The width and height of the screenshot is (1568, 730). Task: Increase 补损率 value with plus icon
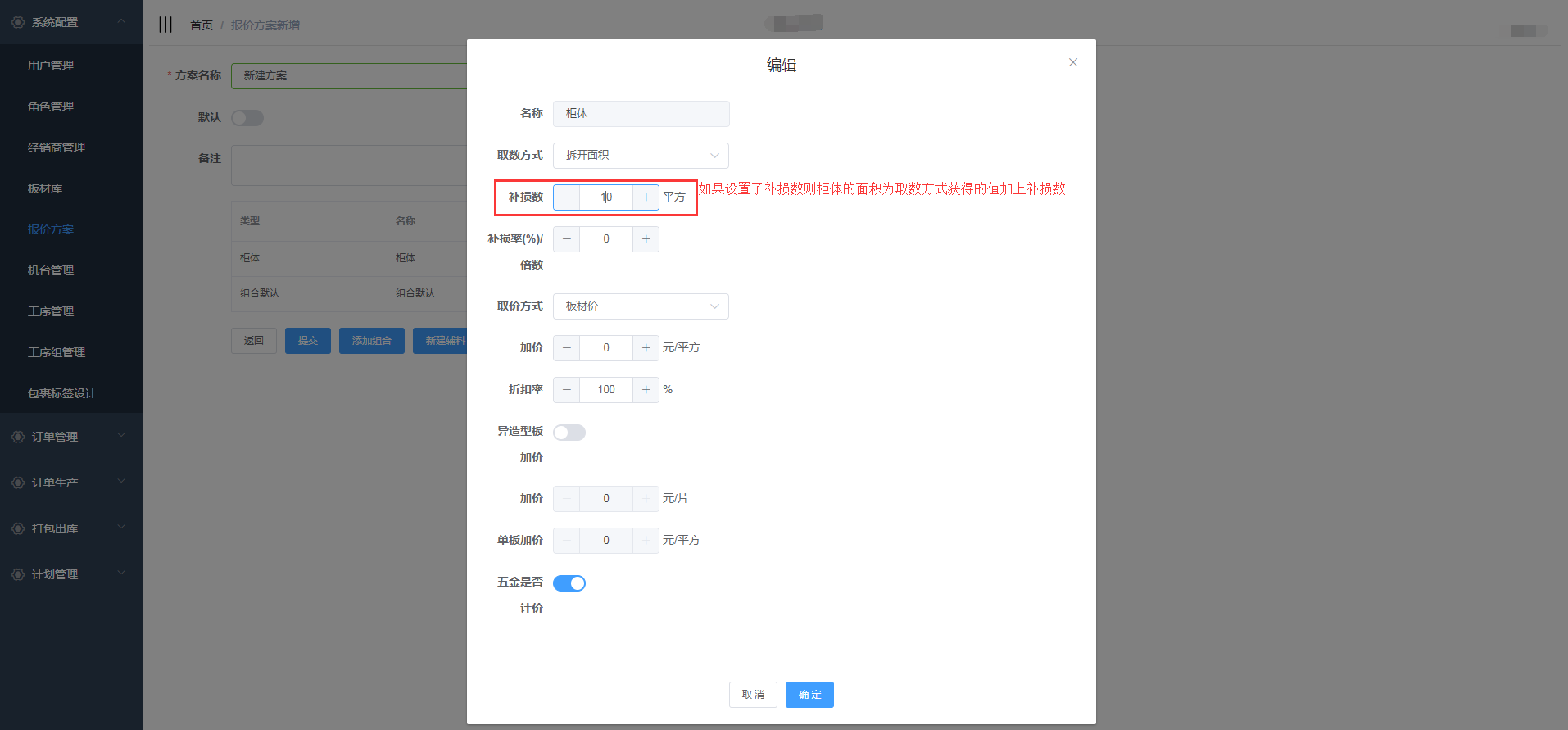pos(646,239)
